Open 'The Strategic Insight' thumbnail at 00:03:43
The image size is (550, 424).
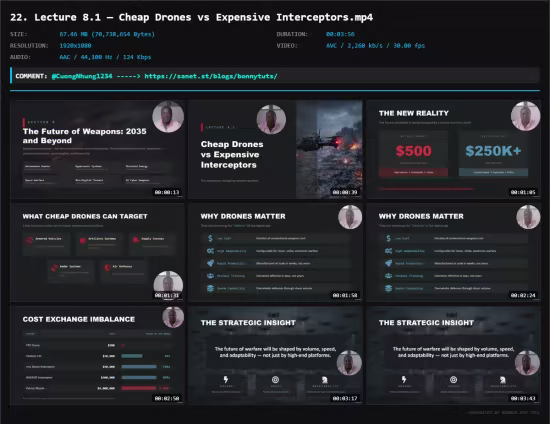click(453, 355)
